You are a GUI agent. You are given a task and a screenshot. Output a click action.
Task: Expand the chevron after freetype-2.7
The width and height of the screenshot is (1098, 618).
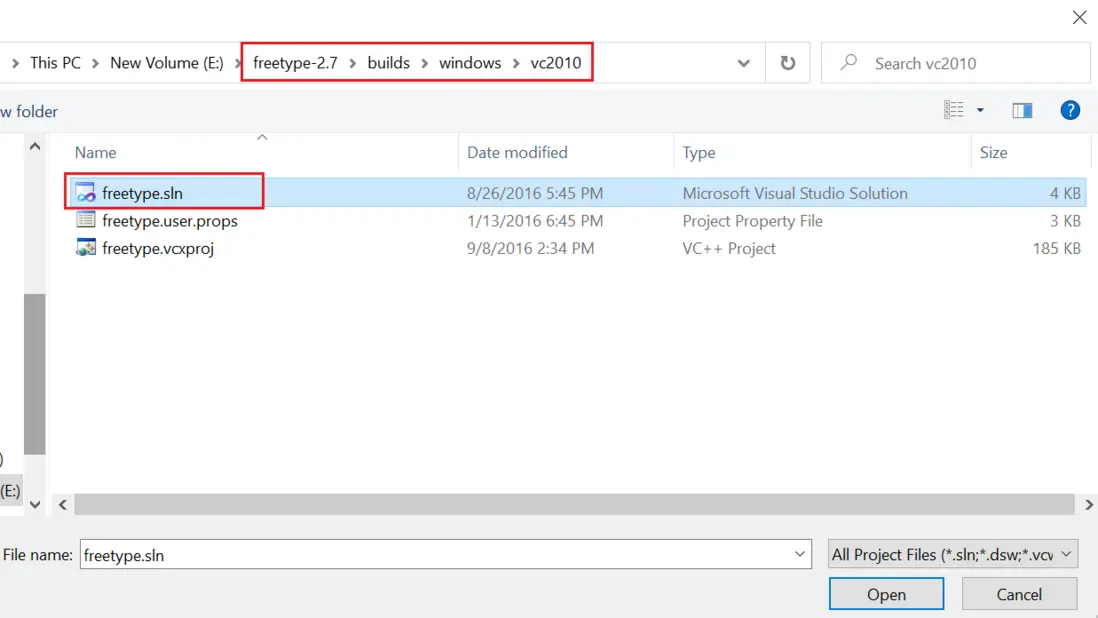tap(352, 63)
